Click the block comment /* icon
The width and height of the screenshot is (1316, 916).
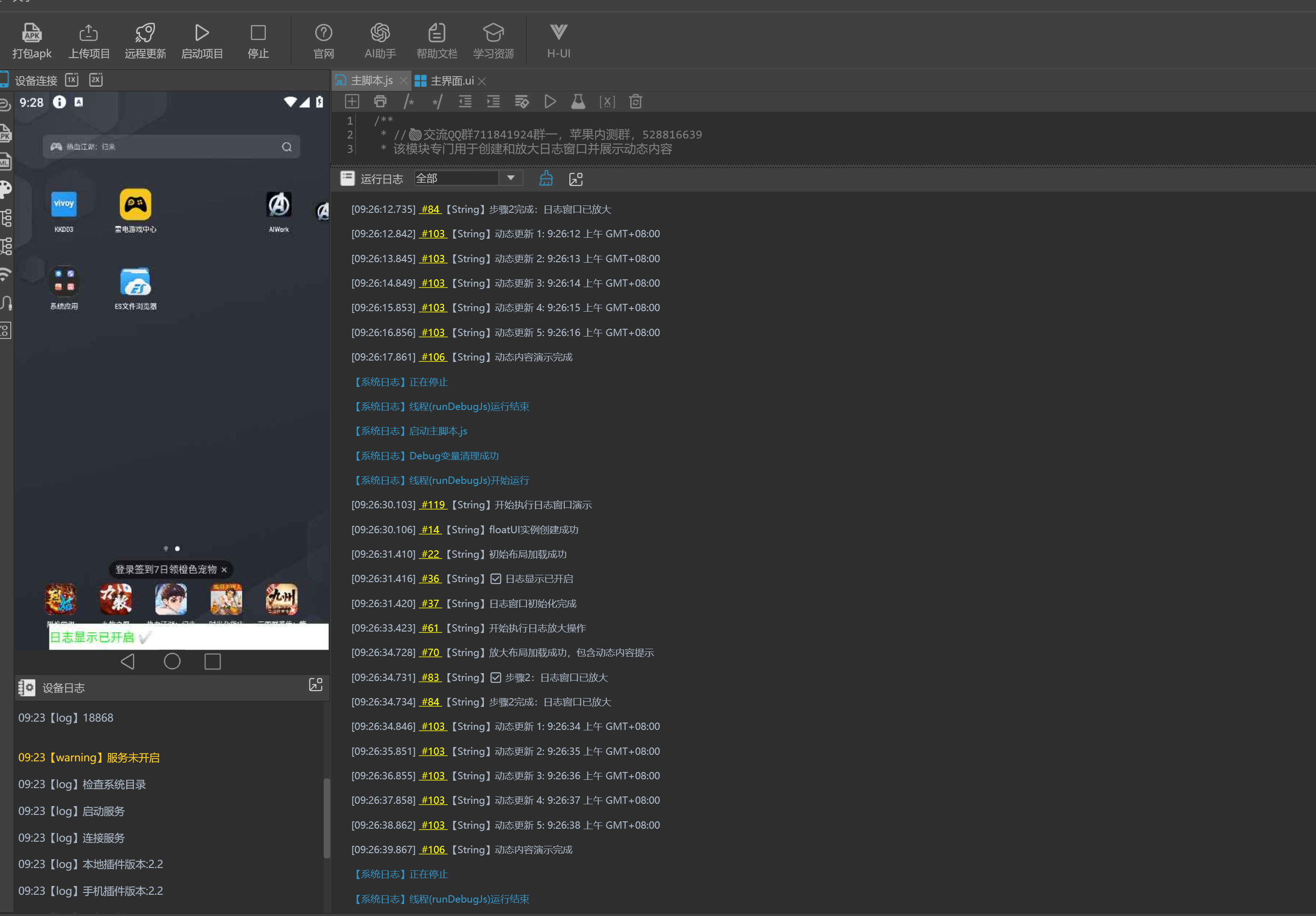coord(409,102)
